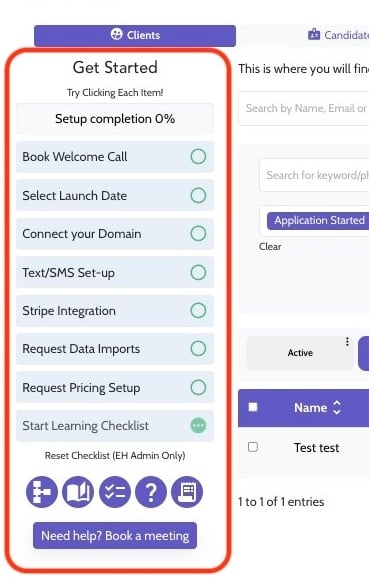This screenshot has width=369, height=584.
Task: Click the green dots icon on Start Learning Checklist
Action: 198,425
